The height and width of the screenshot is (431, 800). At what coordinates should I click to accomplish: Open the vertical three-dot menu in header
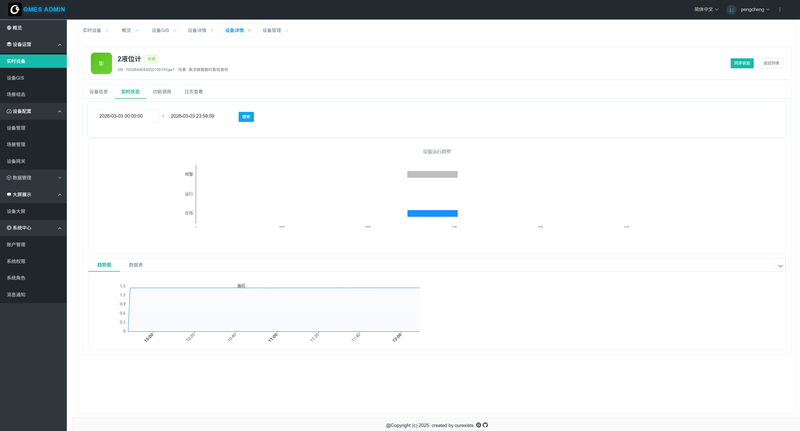click(780, 9)
